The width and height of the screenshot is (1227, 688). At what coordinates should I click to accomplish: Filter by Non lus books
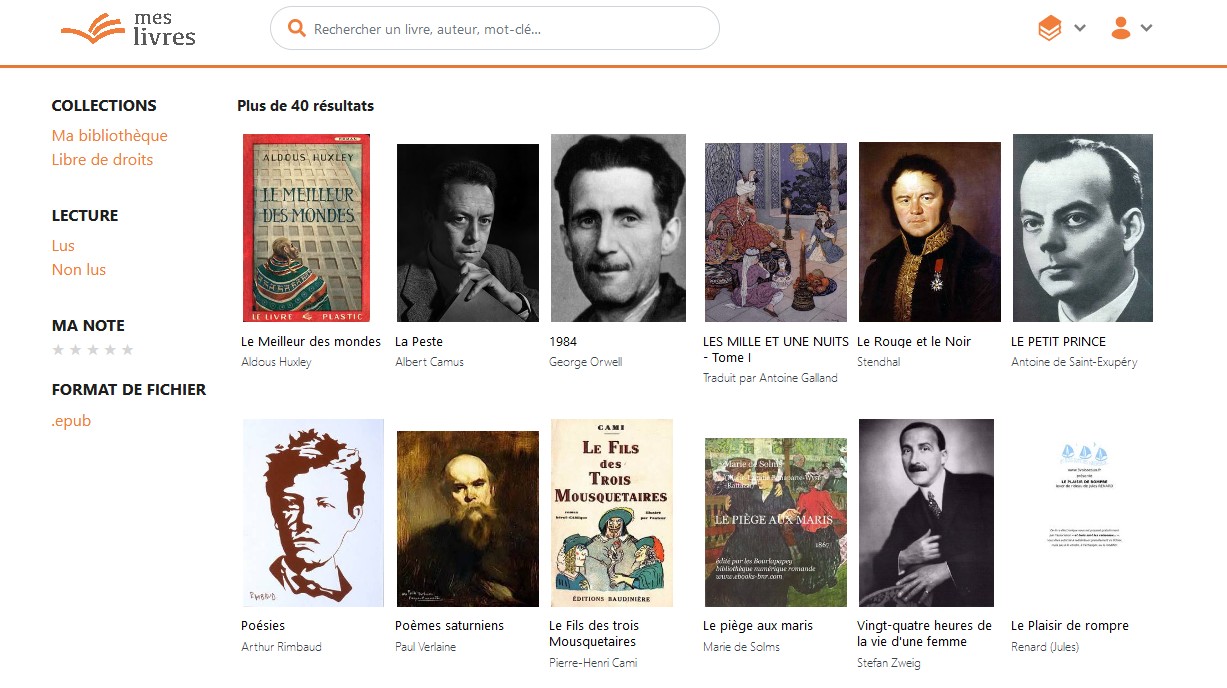pos(79,270)
